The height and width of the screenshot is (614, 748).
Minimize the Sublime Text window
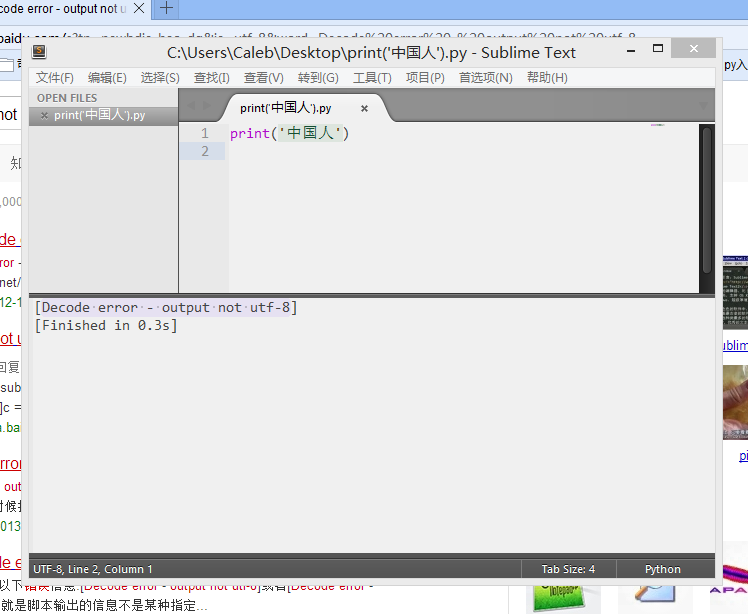pyautogui.click(x=631, y=50)
